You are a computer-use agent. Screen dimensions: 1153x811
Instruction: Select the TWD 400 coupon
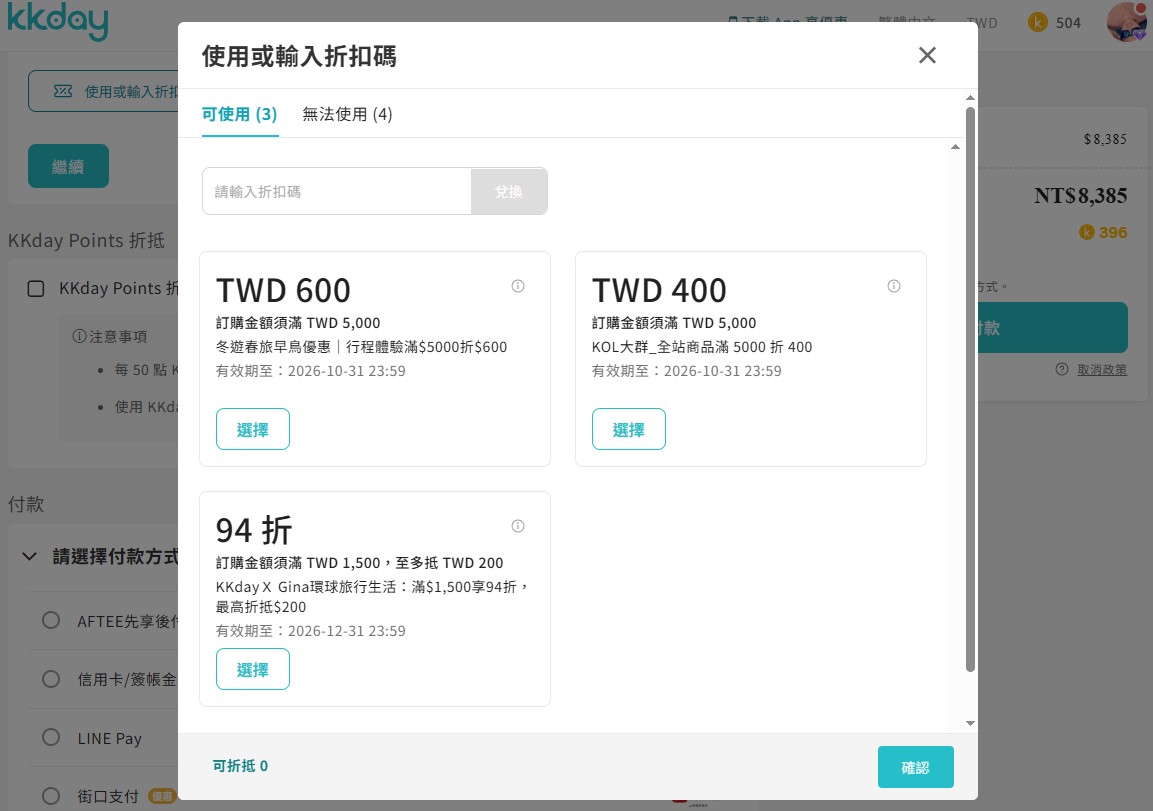coord(629,429)
